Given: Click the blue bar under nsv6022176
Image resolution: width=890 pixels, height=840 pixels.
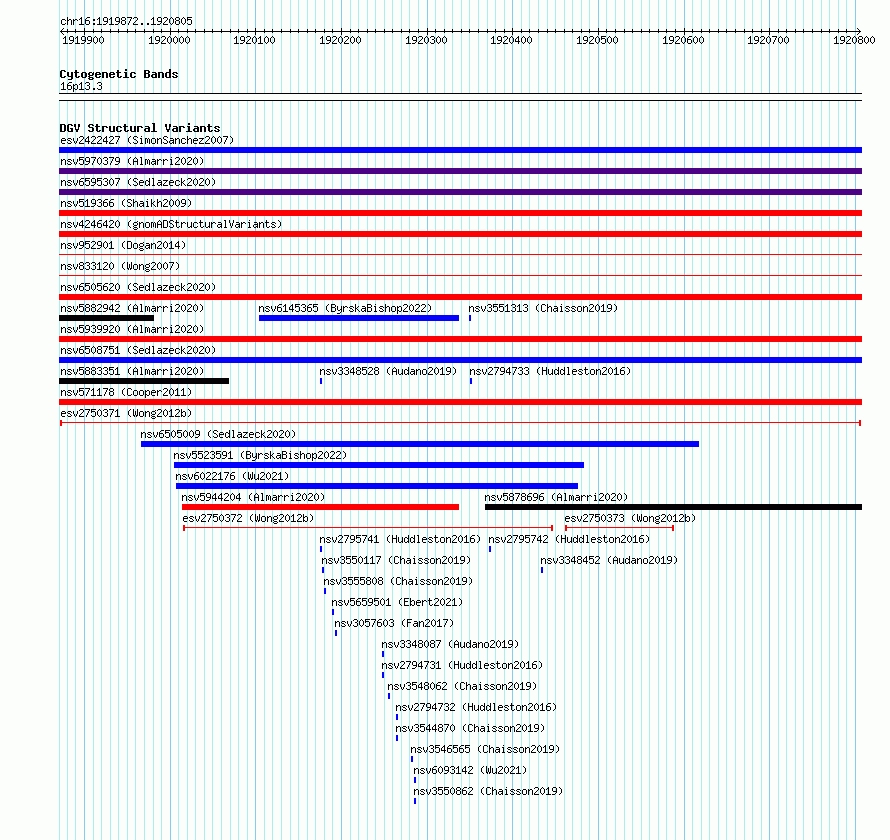Looking at the screenshot, I should tap(377, 486).
